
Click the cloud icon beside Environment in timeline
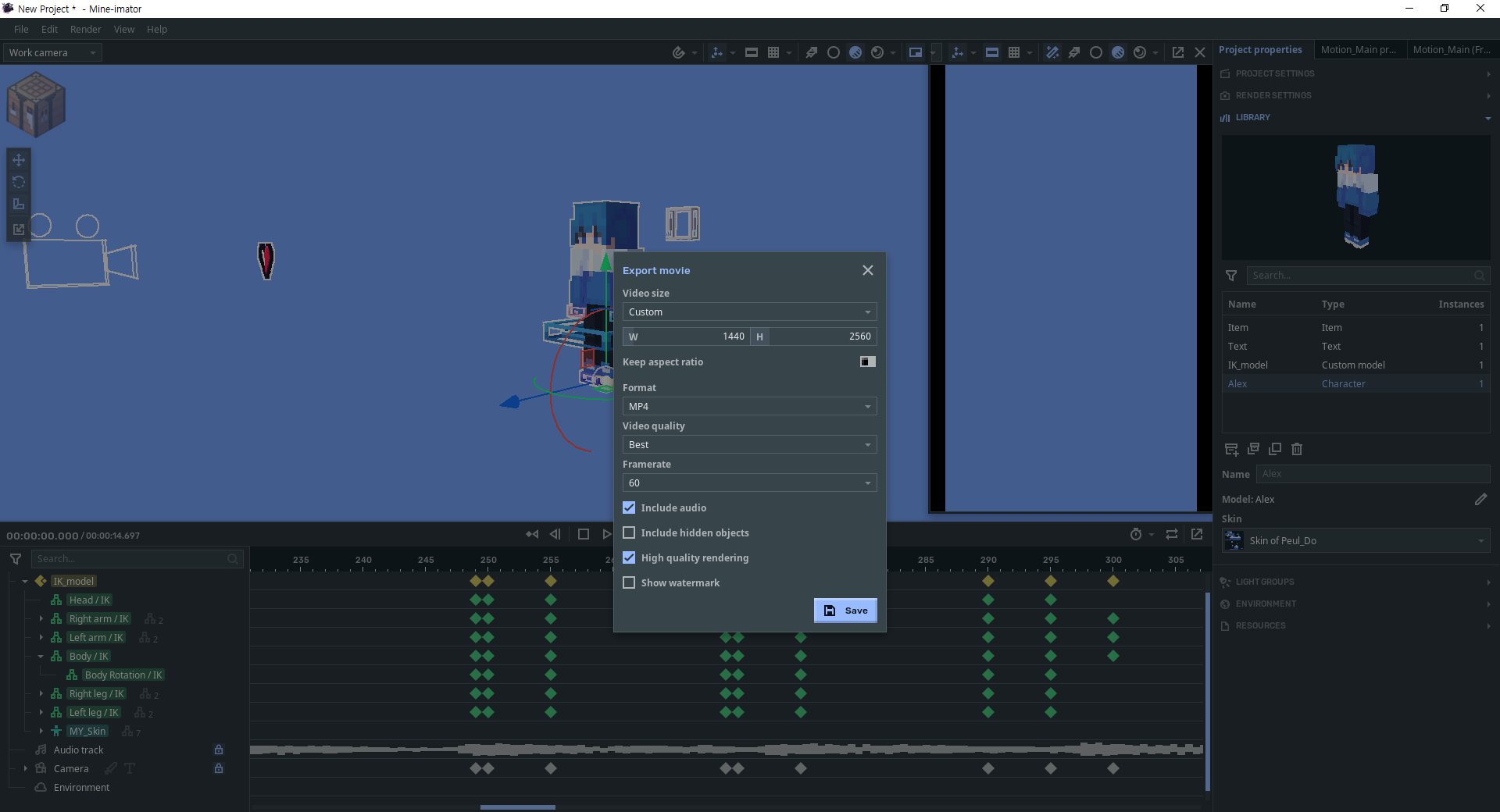click(41, 787)
